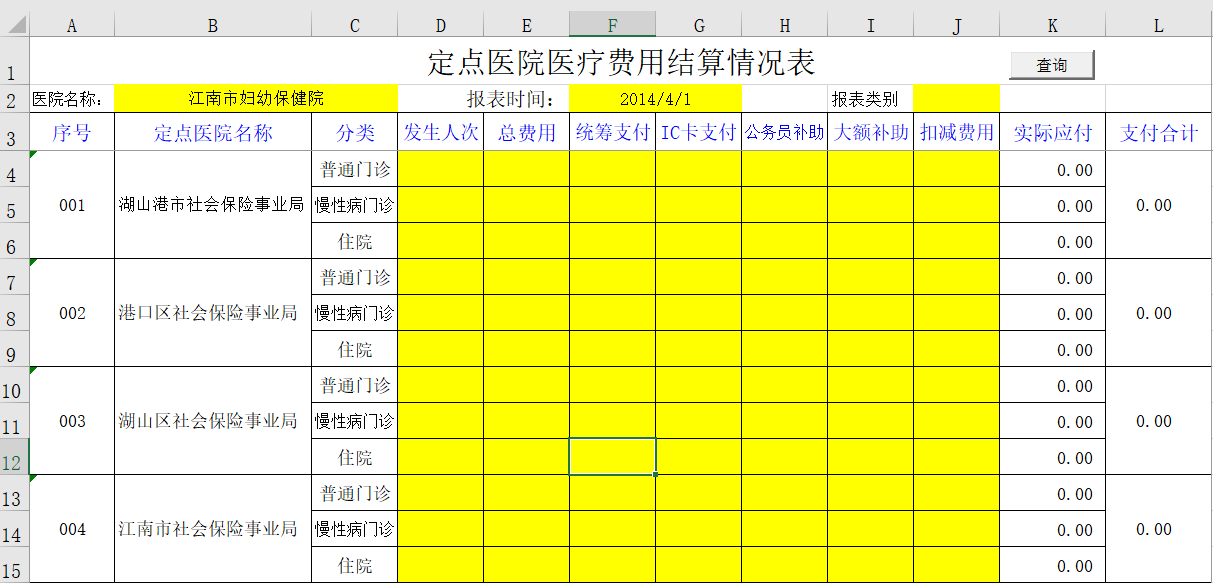Click 住院 in row 12
1213x583 pixels.
[355, 457]
